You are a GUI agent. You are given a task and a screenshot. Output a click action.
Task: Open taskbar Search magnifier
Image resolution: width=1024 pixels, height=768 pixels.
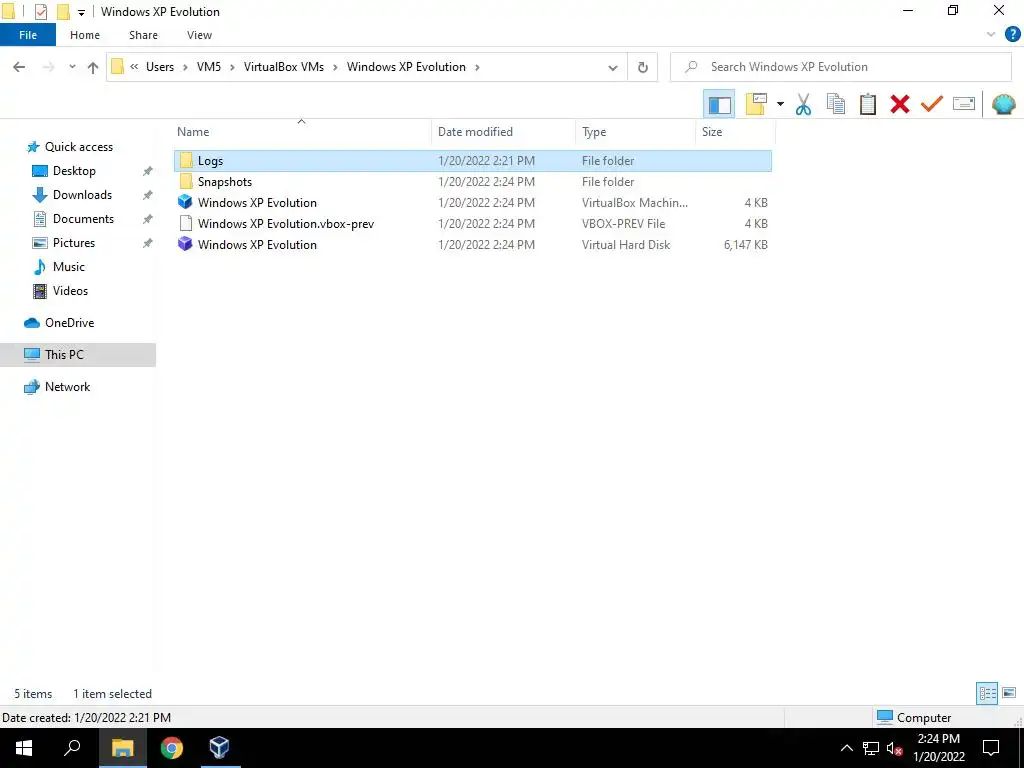click(x=72, y=748)
